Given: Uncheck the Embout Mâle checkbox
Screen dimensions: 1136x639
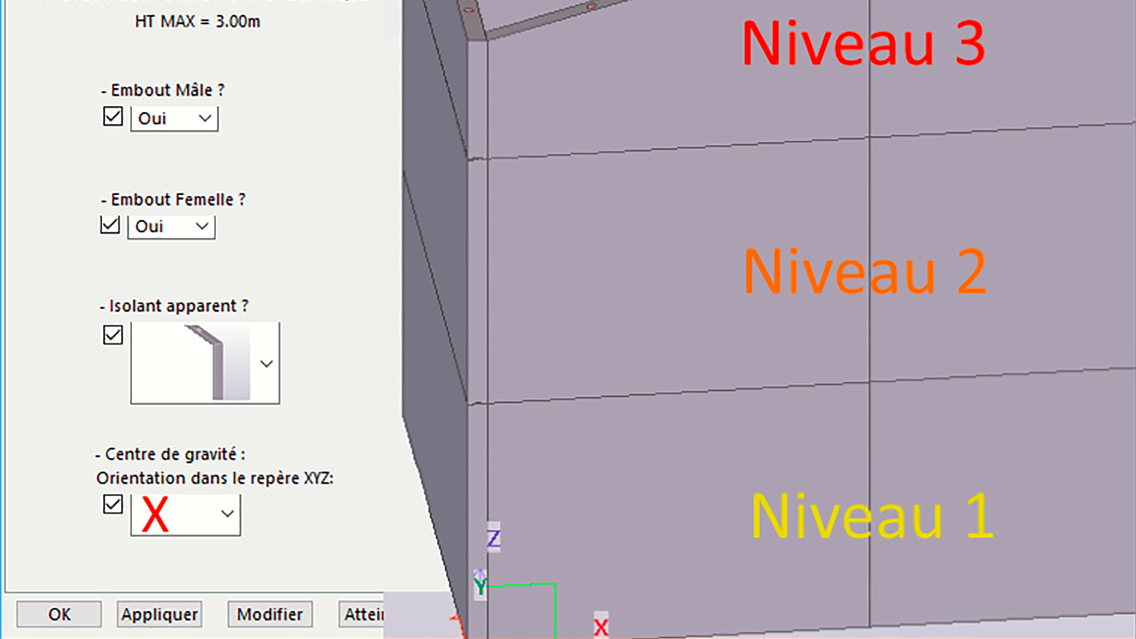Looking at the screenshot, I should coord(113,117).
